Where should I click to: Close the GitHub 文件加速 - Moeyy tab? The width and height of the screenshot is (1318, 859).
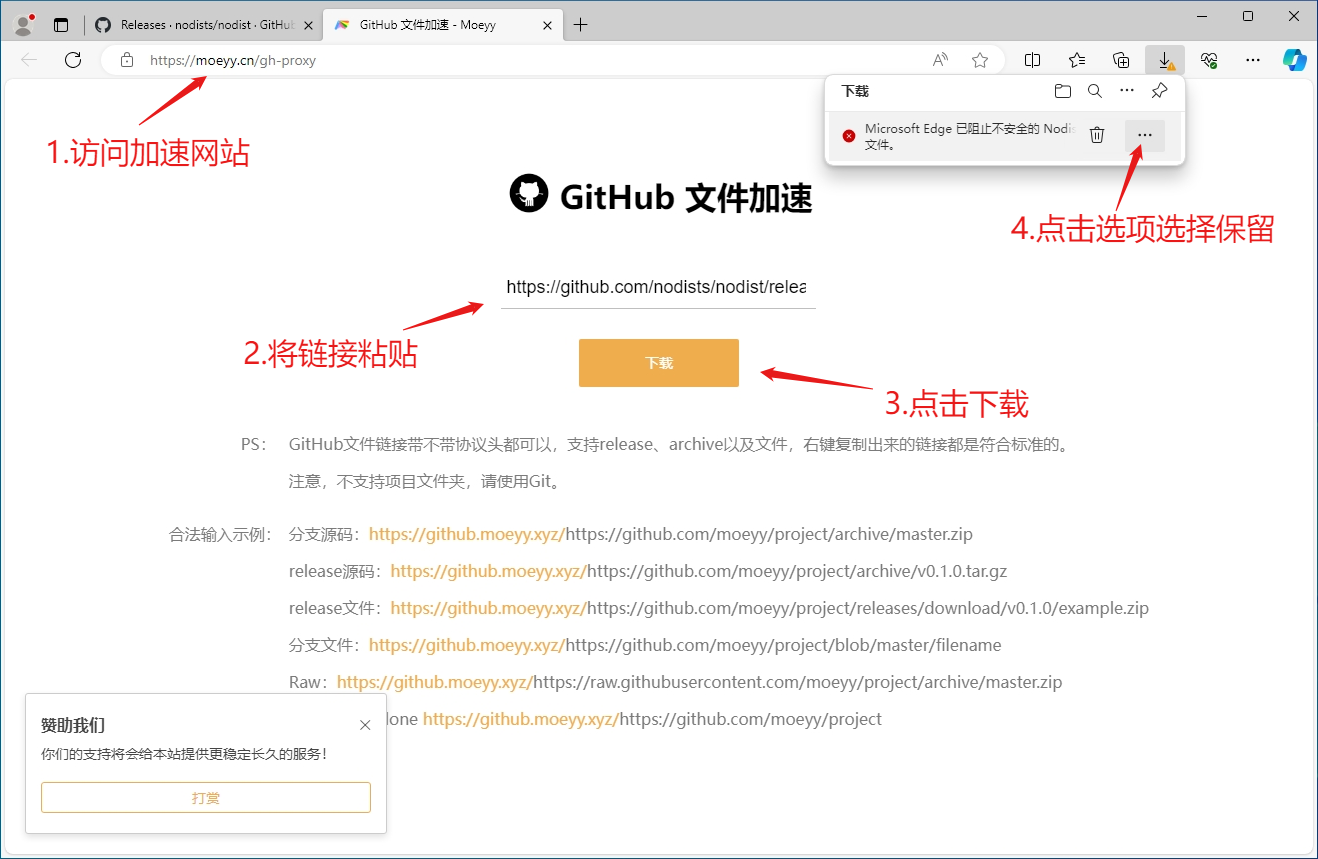(545, 25)
